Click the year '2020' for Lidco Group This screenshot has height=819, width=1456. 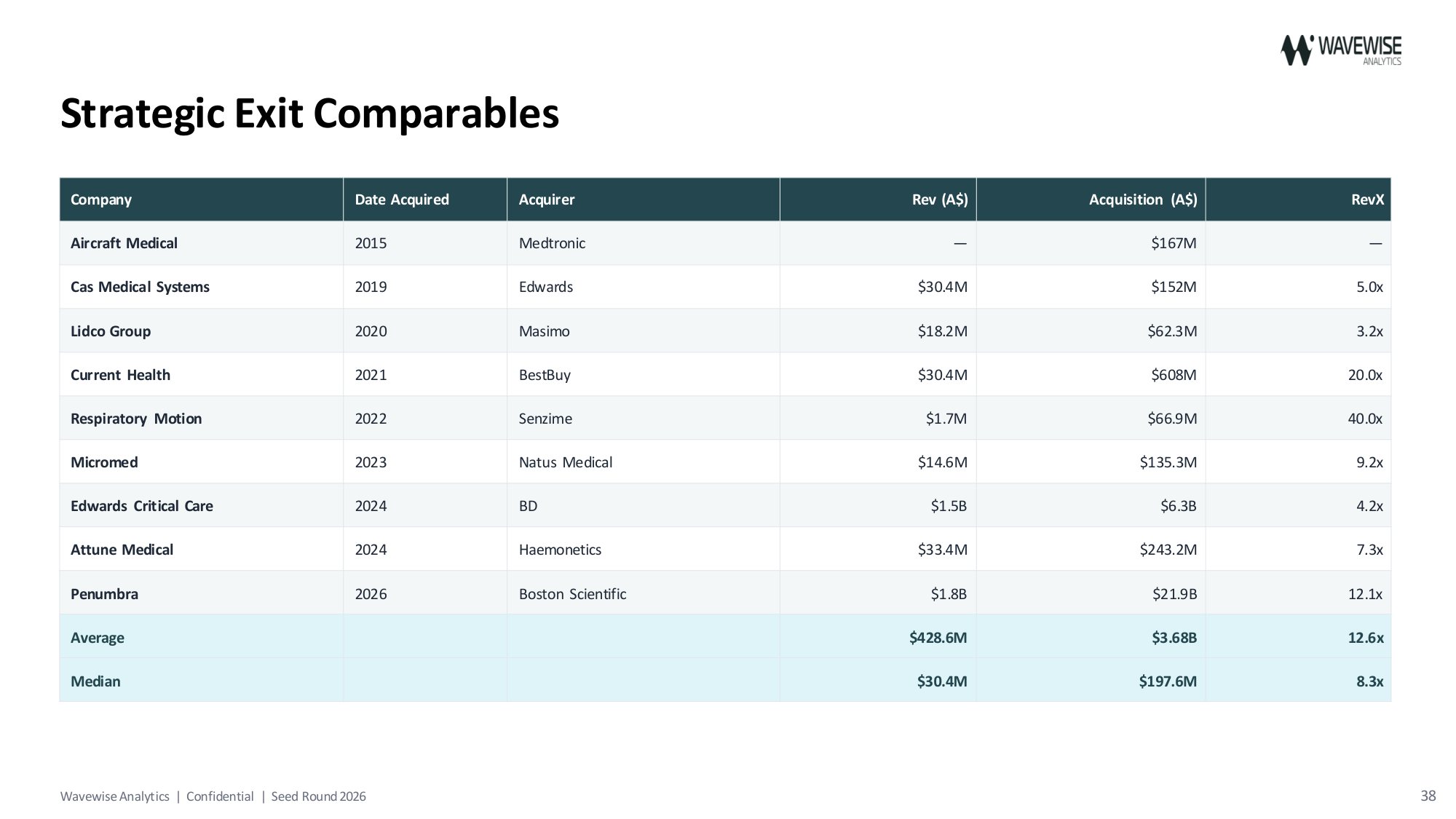click(371, 331)
